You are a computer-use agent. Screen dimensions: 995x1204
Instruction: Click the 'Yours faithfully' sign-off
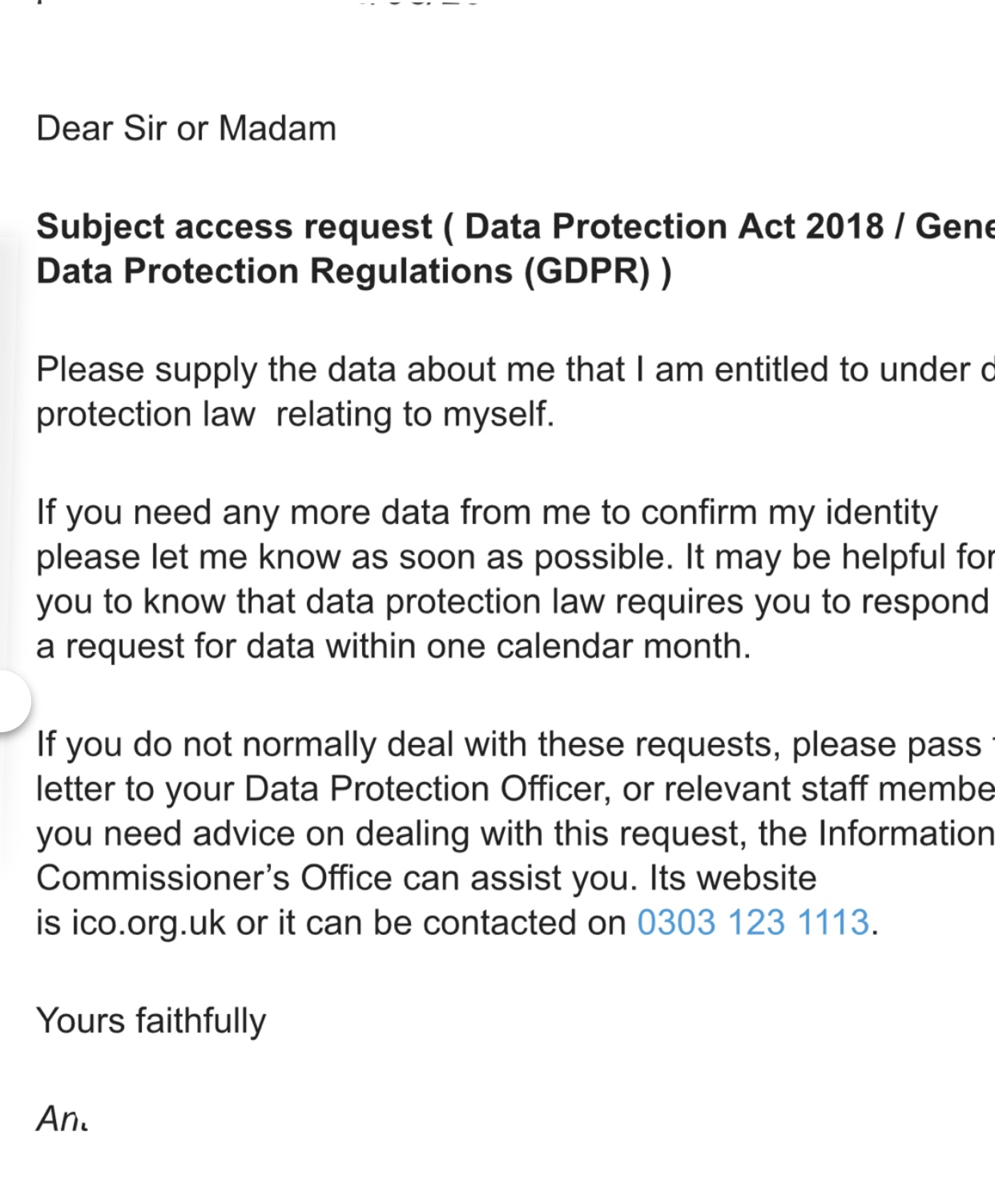pos(151,1021)
